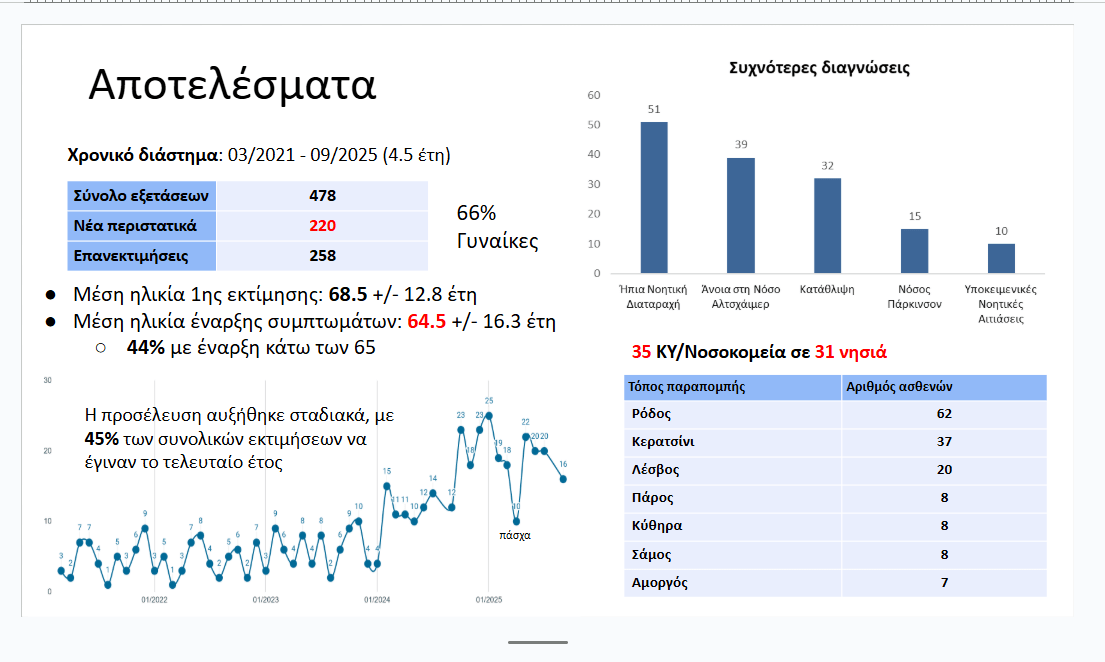Click the "Επανεκτιμήσεις" row label
1105x662 pixels.
pos(142,256)
